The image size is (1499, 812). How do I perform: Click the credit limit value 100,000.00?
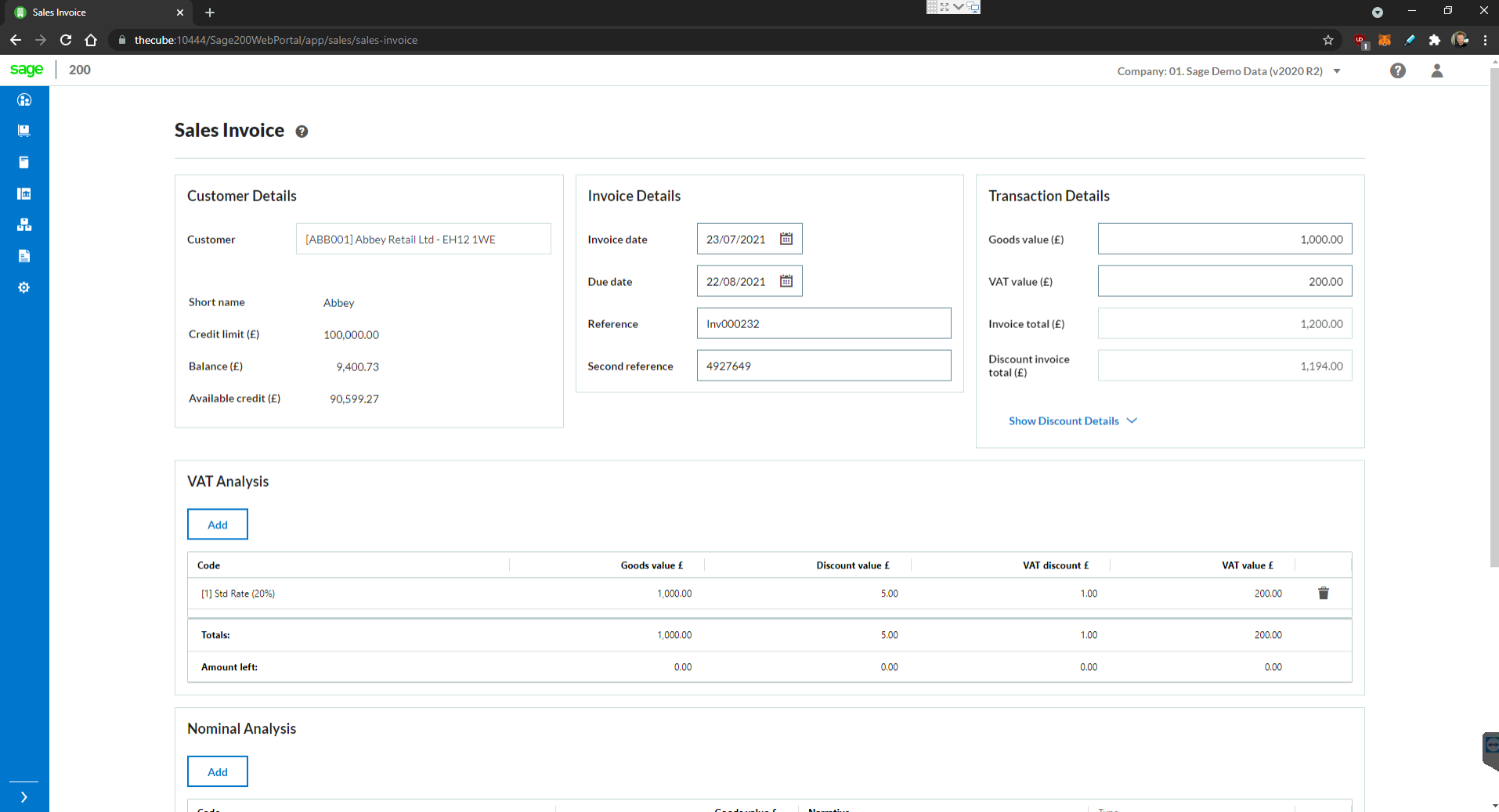[351, 334]
